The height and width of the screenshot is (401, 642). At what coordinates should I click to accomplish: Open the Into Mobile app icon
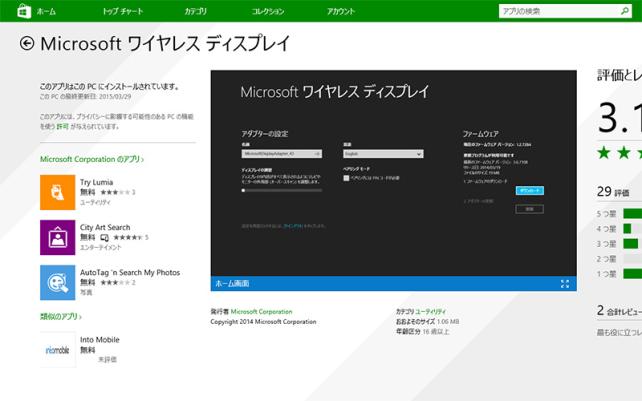click(x=57, y=350)
